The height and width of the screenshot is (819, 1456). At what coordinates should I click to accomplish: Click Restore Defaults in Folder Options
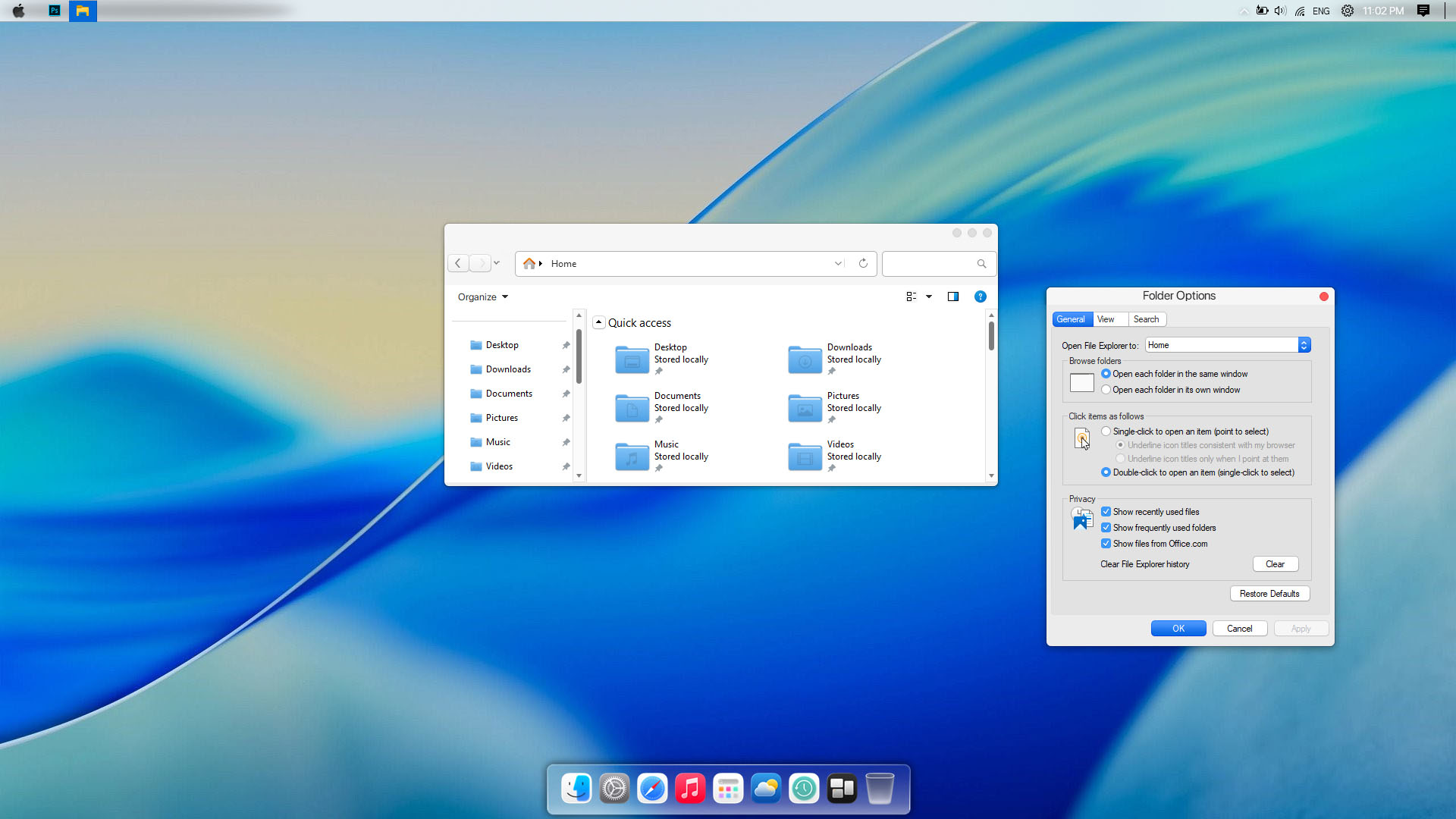[x=1269, y=593]
